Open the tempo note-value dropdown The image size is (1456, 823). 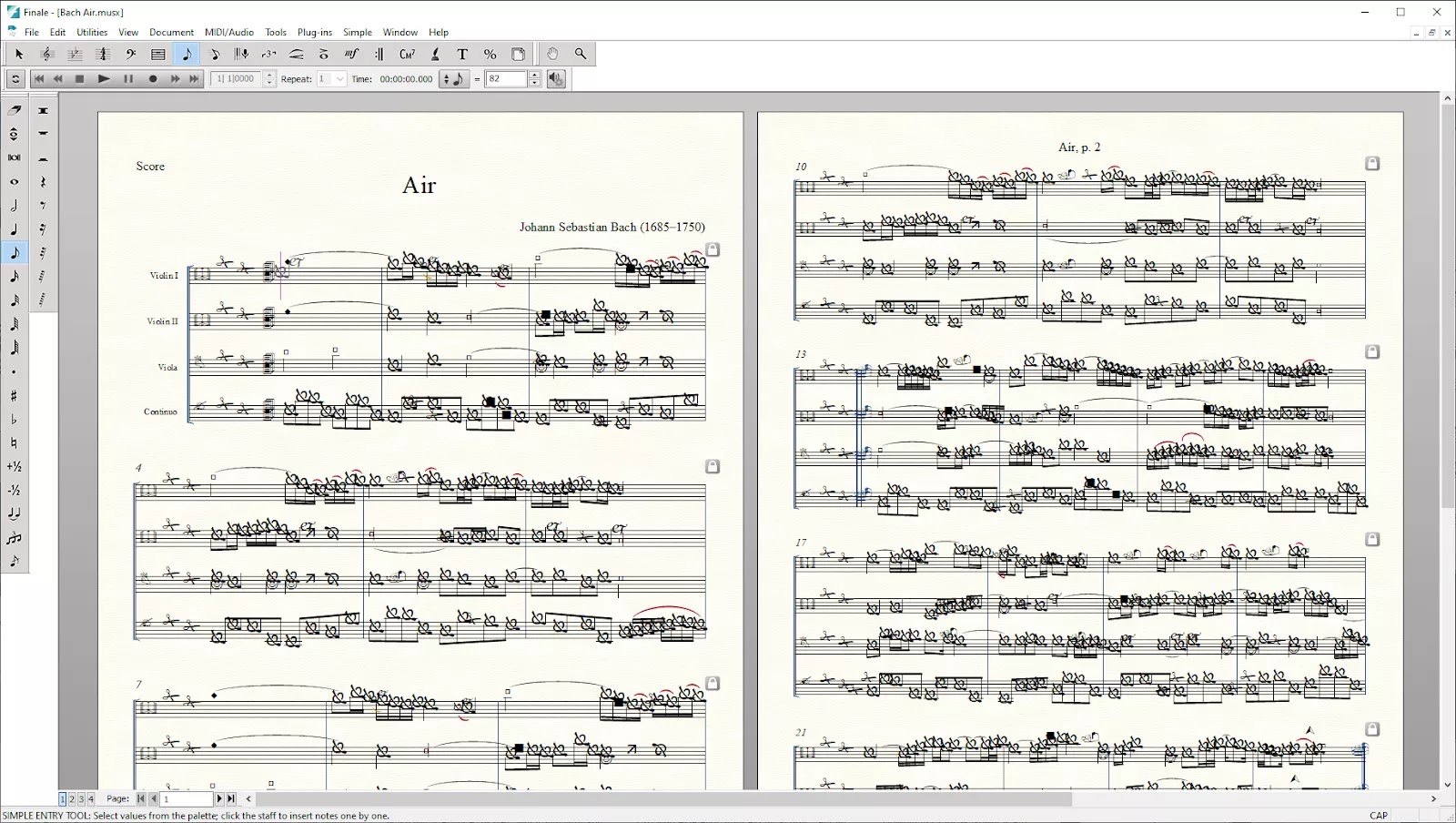pos(452,79)
